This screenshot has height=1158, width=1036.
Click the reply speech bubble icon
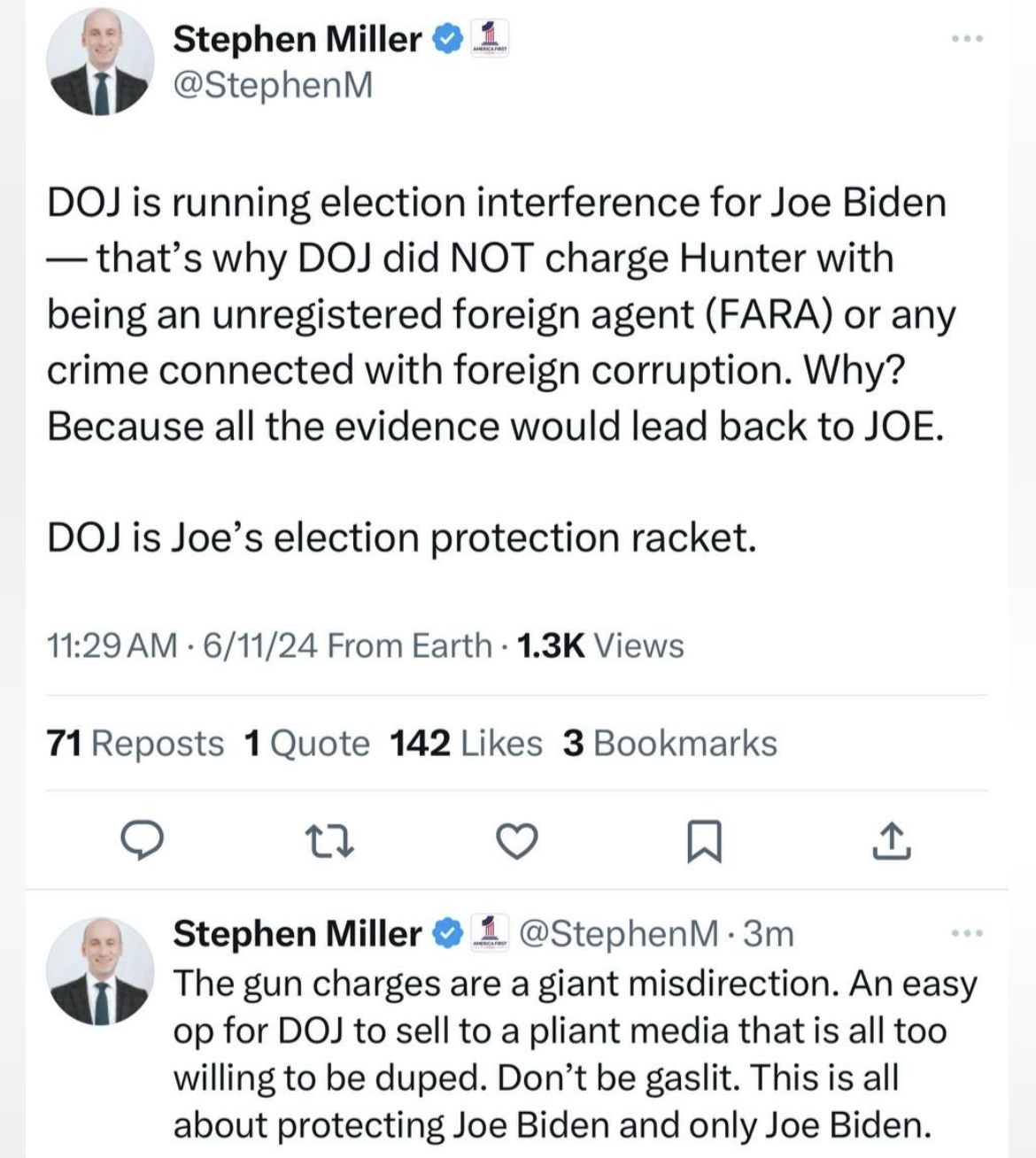pyautogui.click(x=142, y=841)
